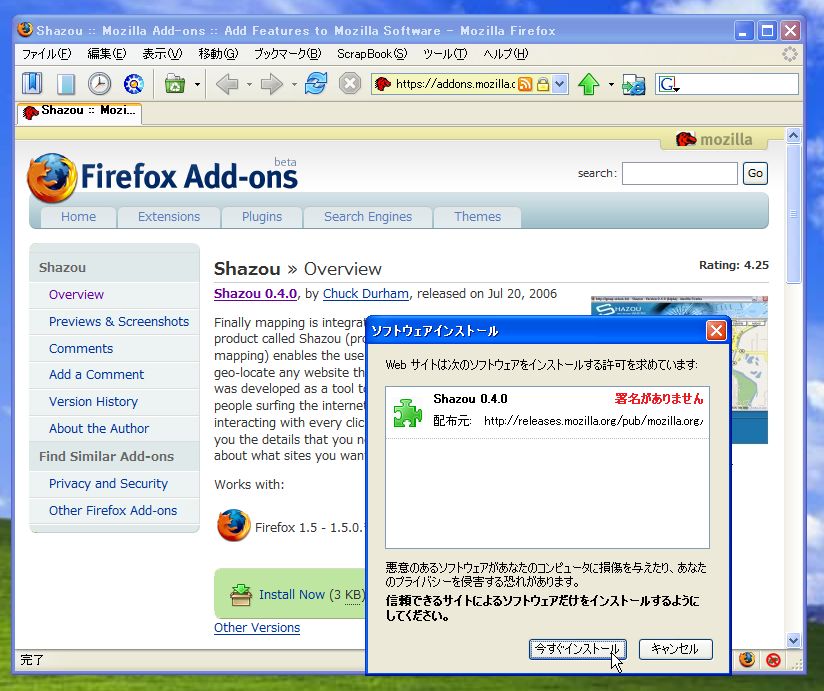Click the mozilla dinosaur logo badge
Screen dimensions: 824x691
coord(714,139)
